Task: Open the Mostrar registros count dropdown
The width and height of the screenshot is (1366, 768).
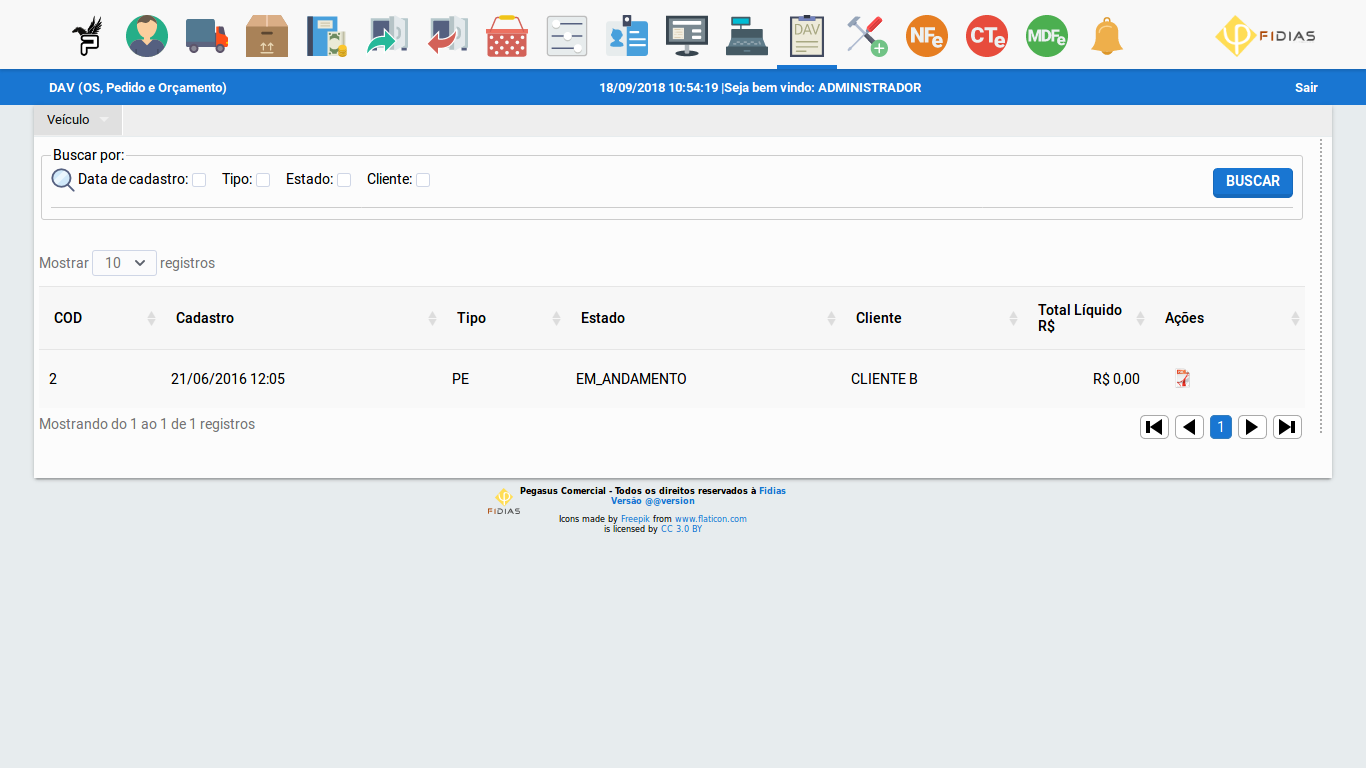Action: coord(124,263)
